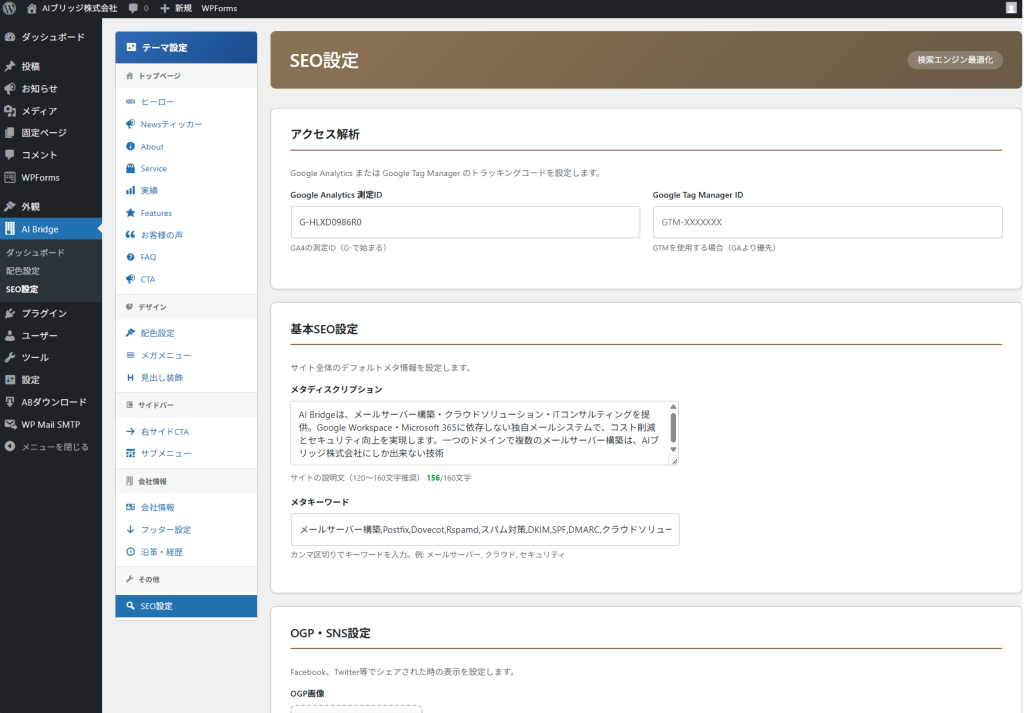
Task: Select 配色設定 in AI Bridge submenu
Action: tap(23, 271)
